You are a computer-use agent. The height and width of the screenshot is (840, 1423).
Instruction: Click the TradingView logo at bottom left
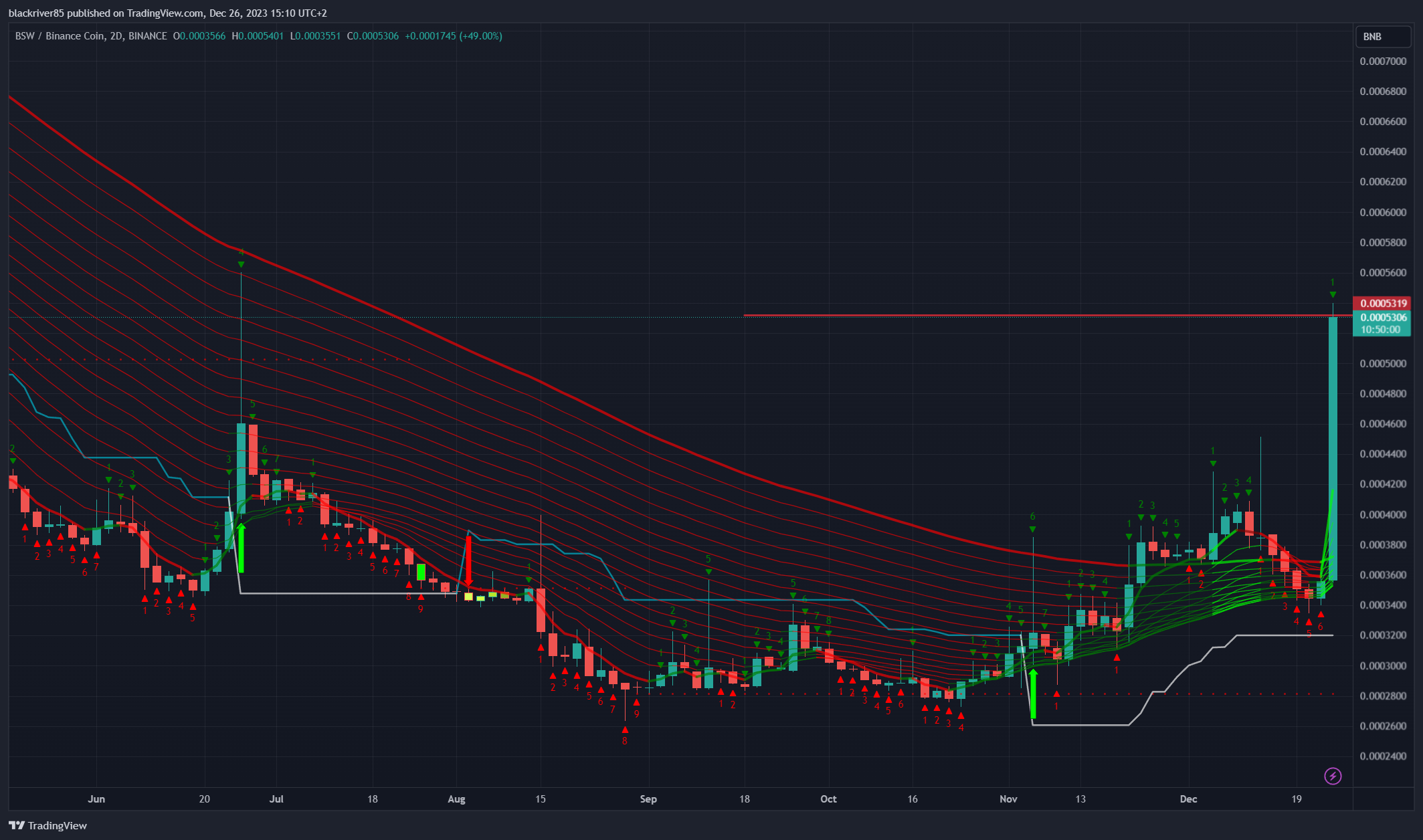click(48, 825)
